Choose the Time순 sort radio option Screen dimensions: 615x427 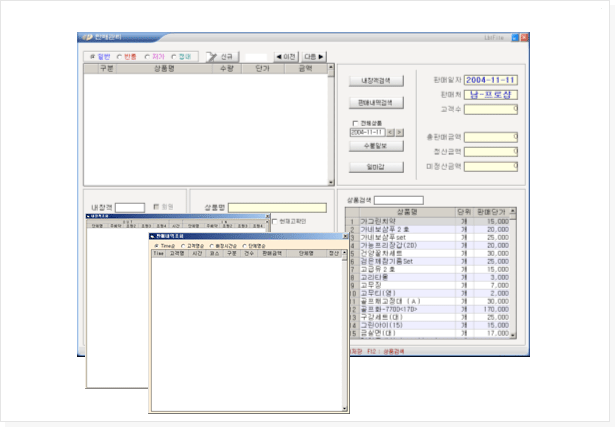click(156, 245)
